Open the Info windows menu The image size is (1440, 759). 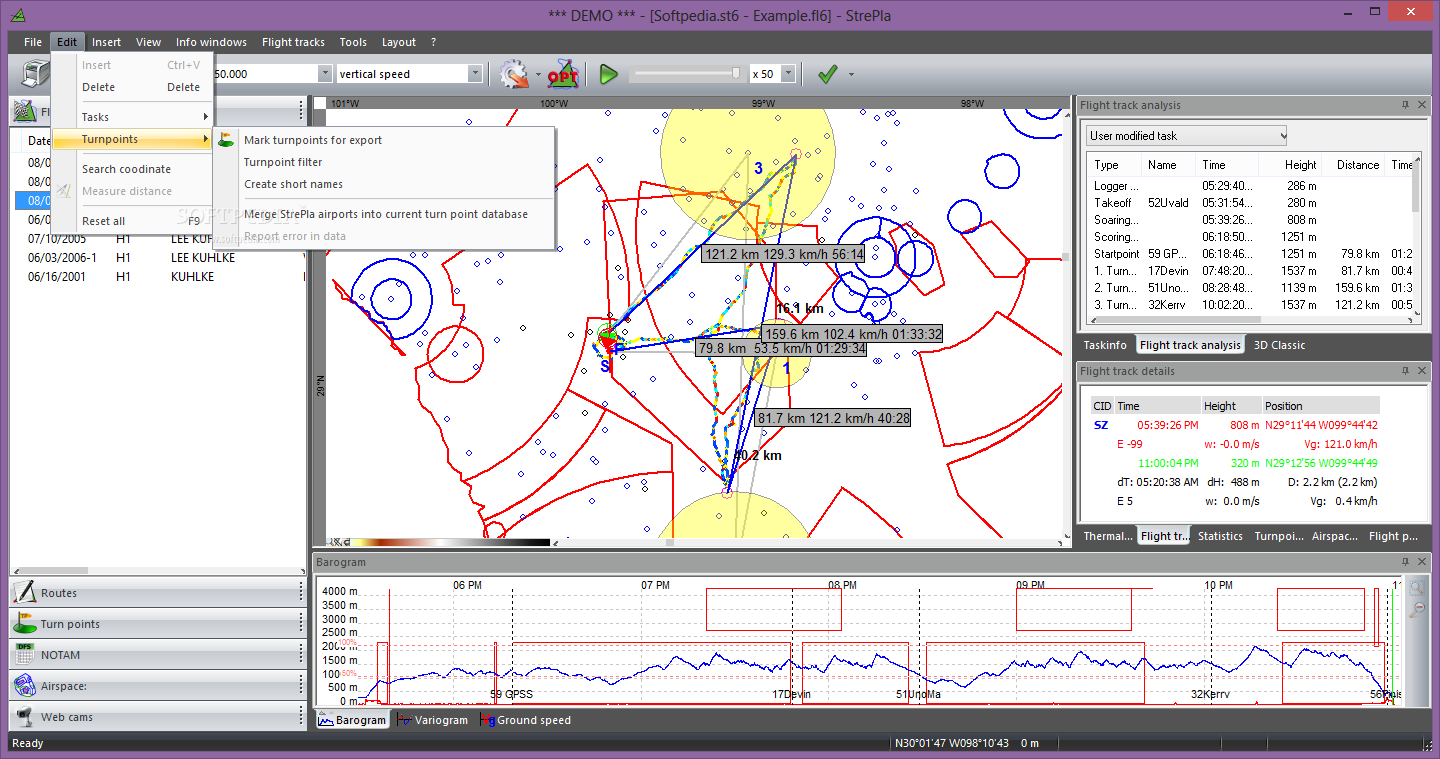pyautogui.click(x=211, y=42)
